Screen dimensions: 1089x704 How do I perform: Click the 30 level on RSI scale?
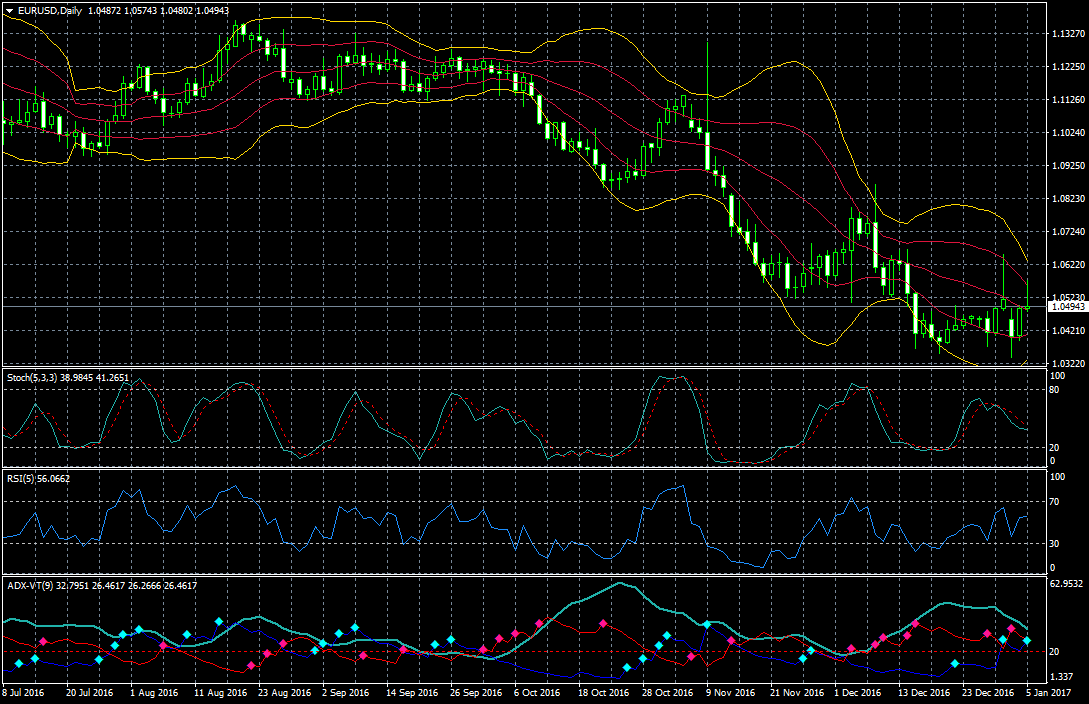coord(1054,543)
